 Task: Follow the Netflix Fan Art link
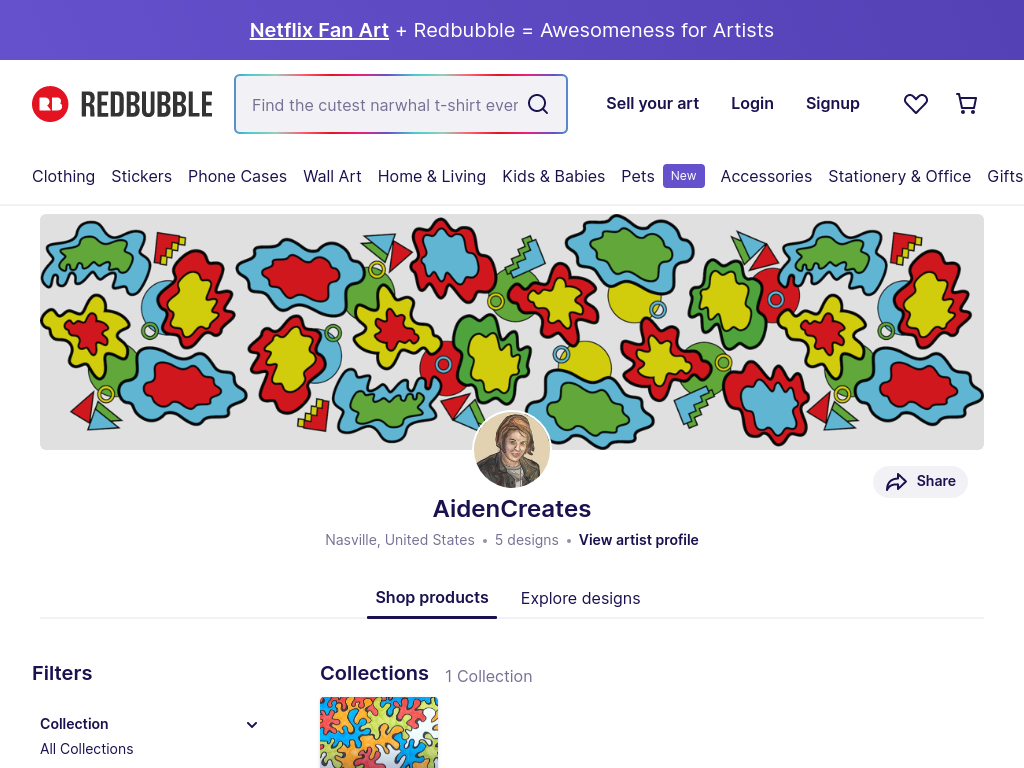click(x=319, y=30)
